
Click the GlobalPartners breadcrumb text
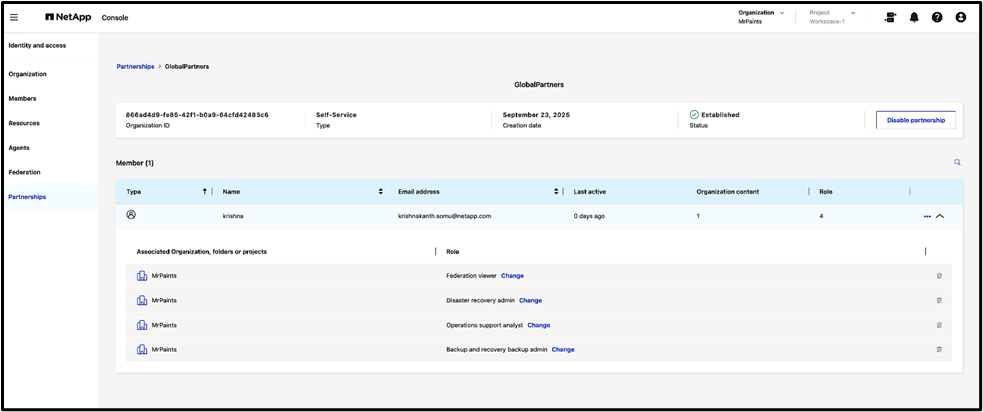(x=187, y=66)
